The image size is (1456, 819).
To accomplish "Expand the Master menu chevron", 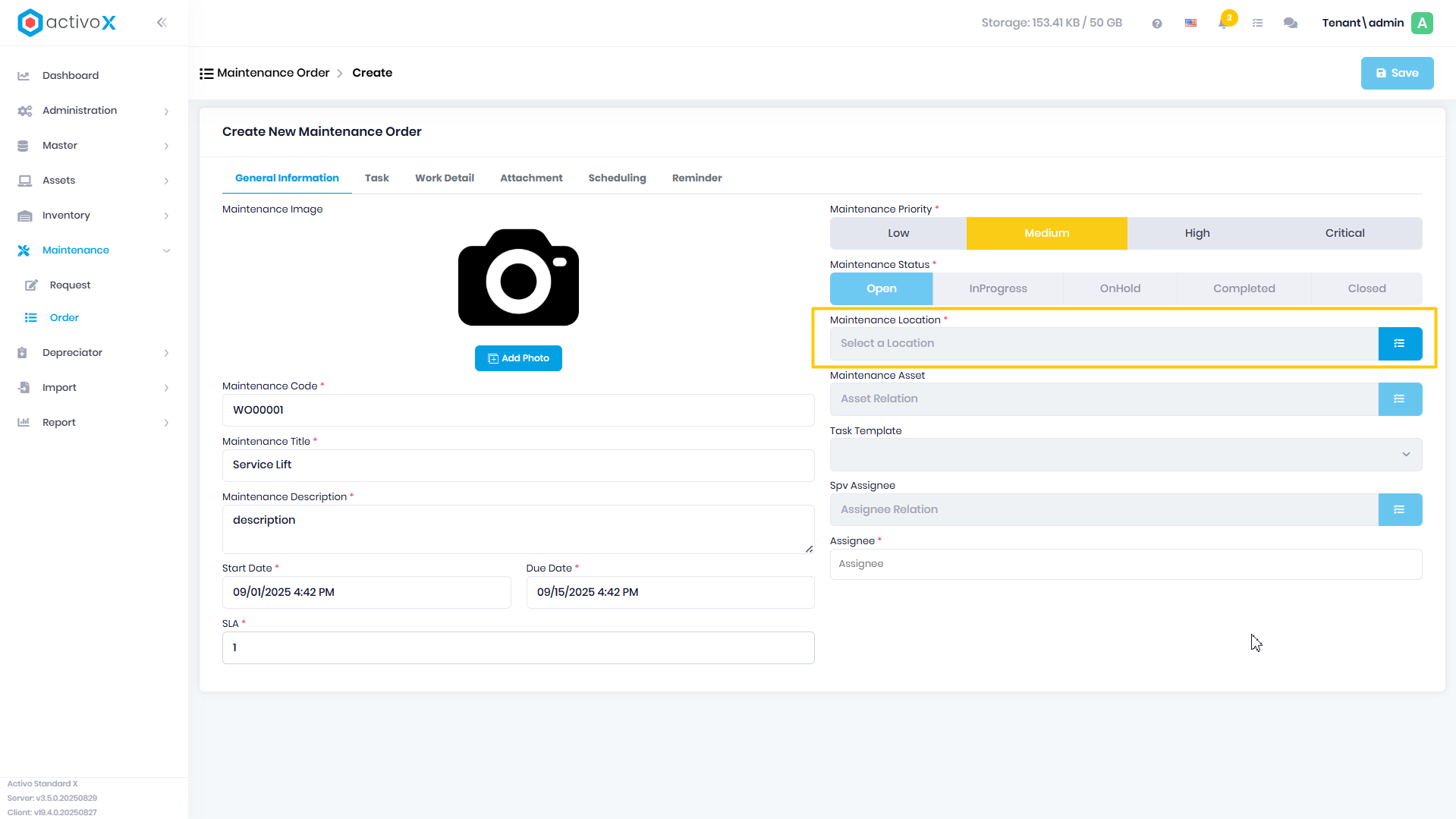I will [166, 146].
